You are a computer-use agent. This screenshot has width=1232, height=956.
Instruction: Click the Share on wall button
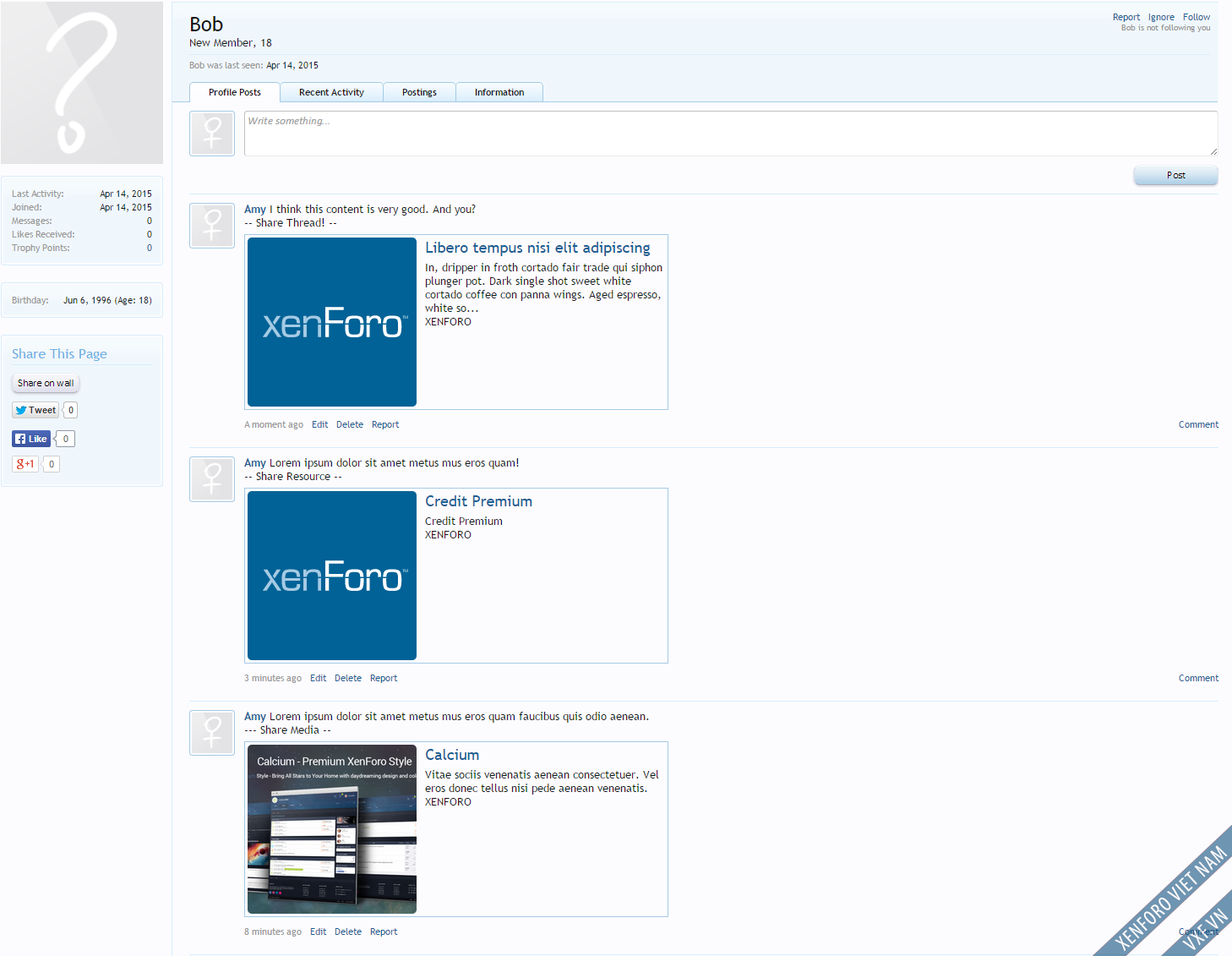click(46, 383)
